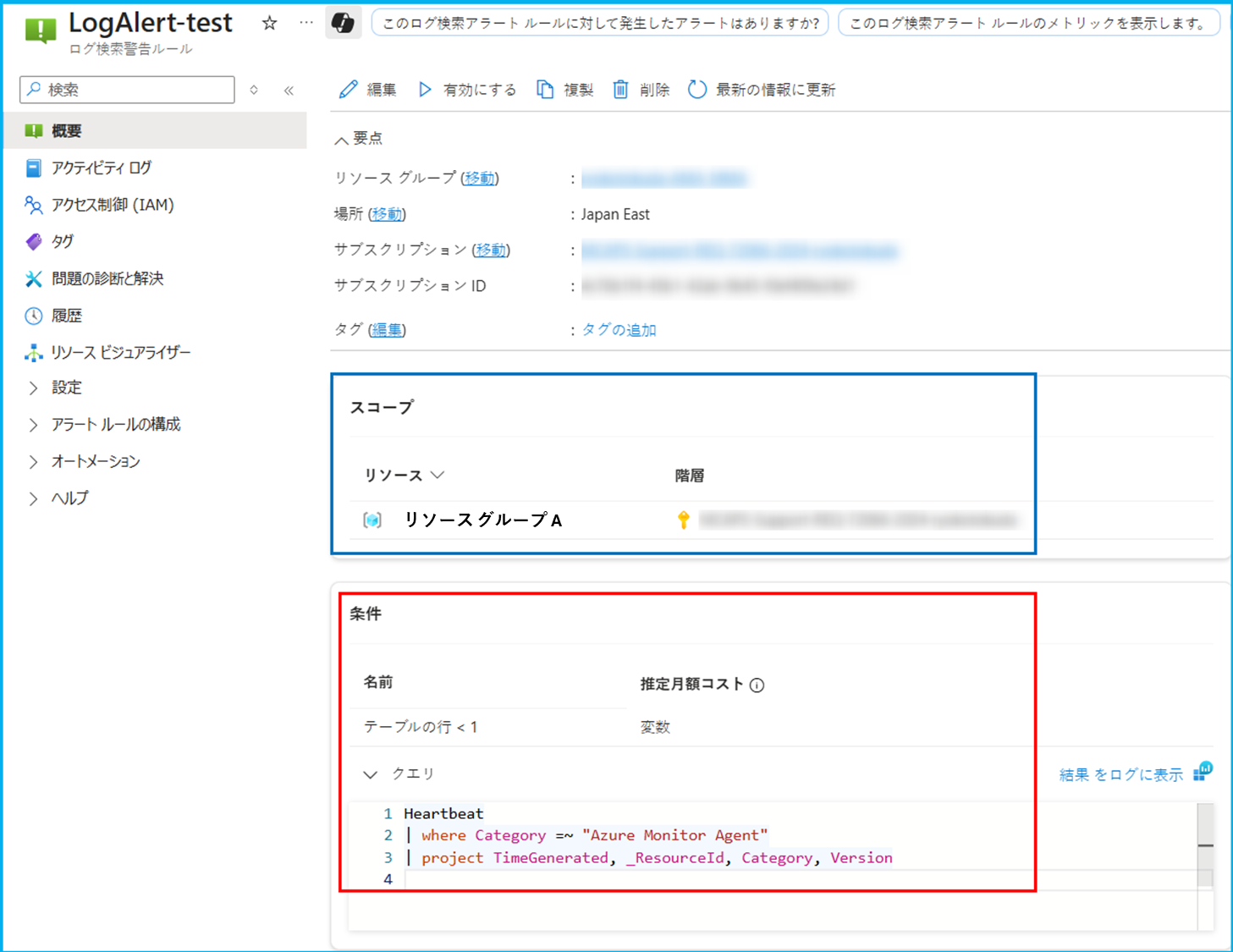The image size is (1233, 952).
Task: Click the play icon for 有効にする
Action: tap(425, 90)
